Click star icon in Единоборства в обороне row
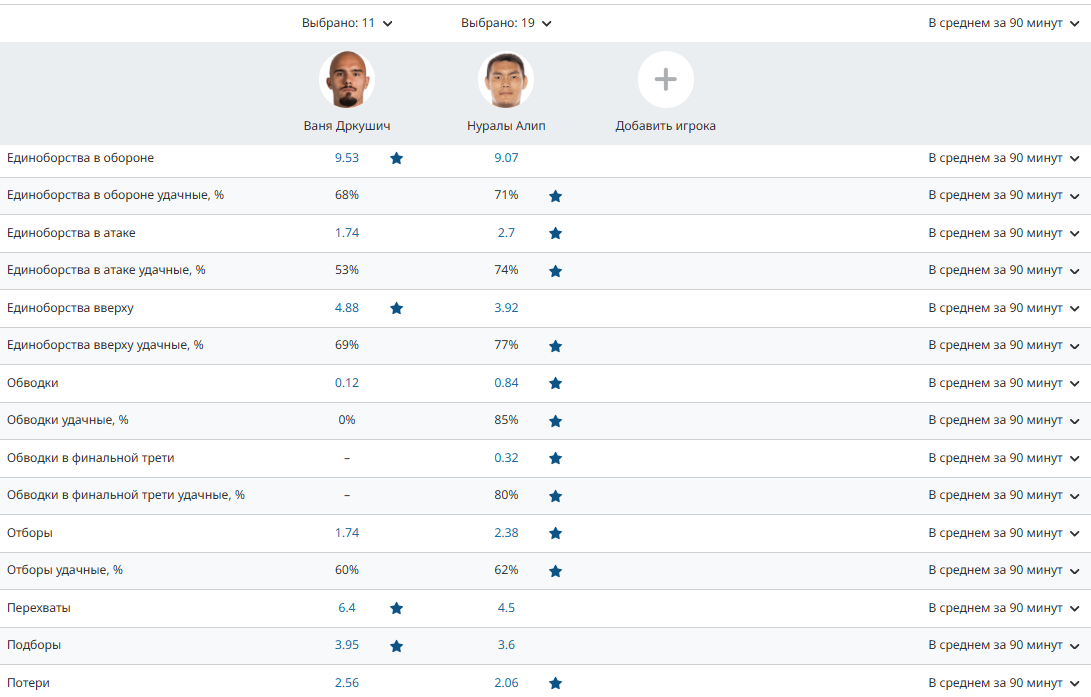Screen dimensions: 1091x697 pyautogui.click(x=396, y=158)
